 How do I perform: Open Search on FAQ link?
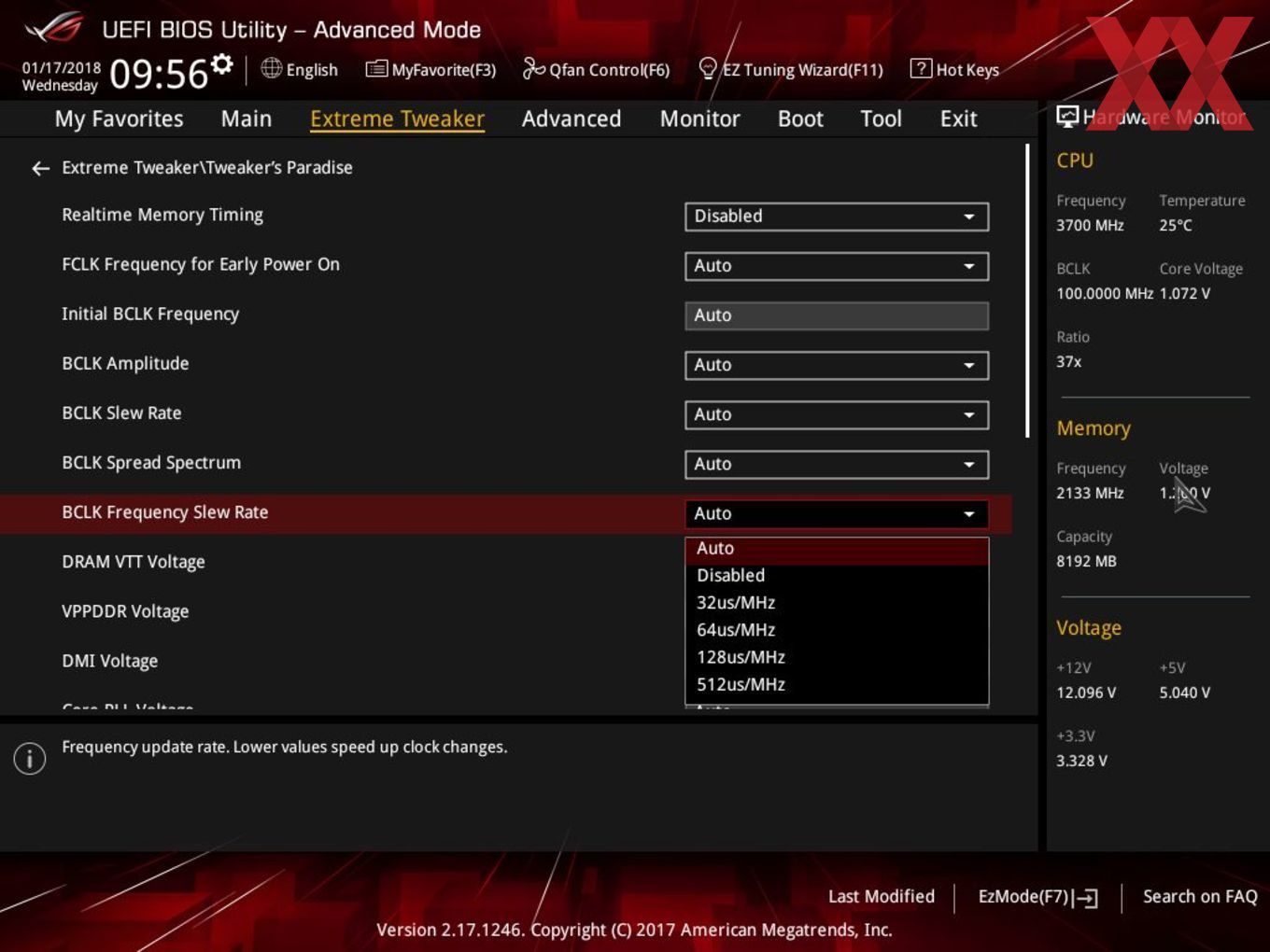(1200, 897)
